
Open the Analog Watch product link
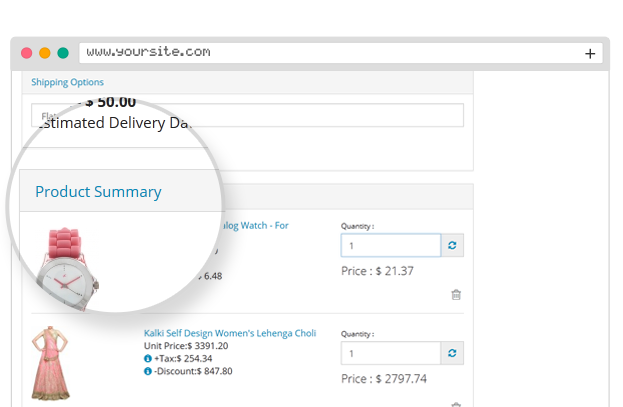254,226
